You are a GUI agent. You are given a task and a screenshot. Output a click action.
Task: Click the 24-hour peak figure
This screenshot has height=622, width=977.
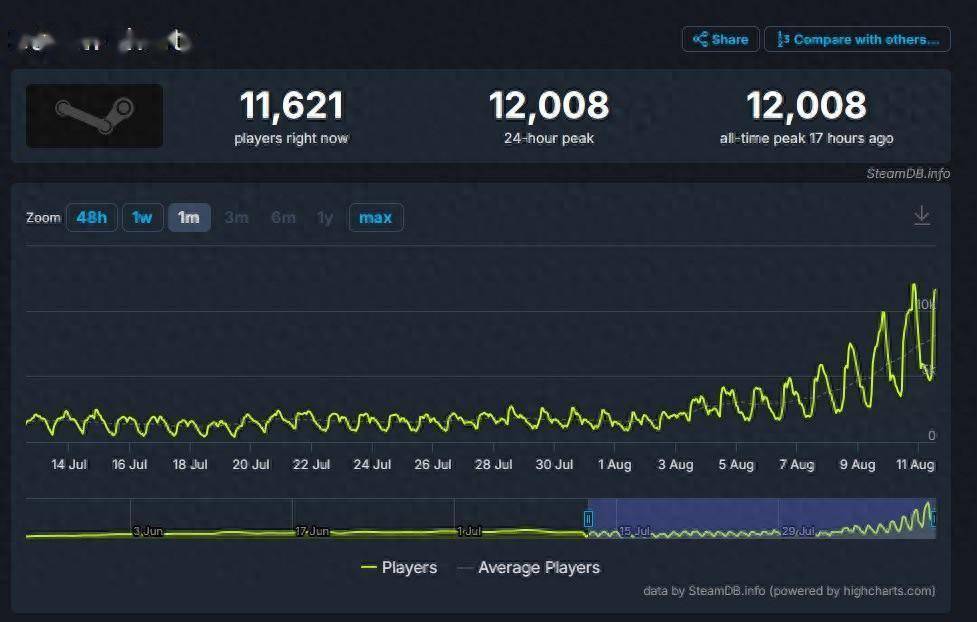(x=549, y=105)
